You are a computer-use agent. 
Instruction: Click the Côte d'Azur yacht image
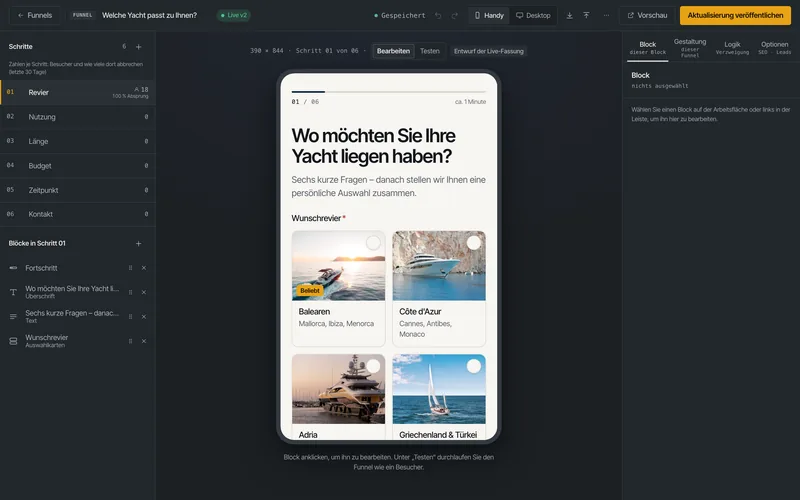click(439, 266)
